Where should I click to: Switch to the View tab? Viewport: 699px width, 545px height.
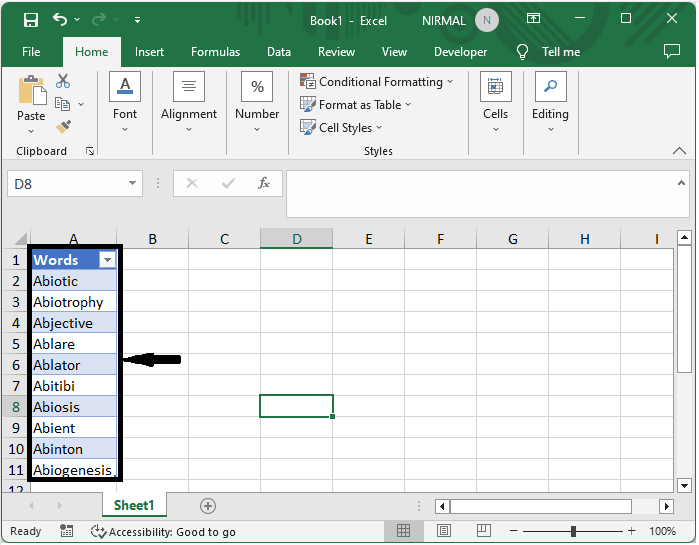click(394, 52)
